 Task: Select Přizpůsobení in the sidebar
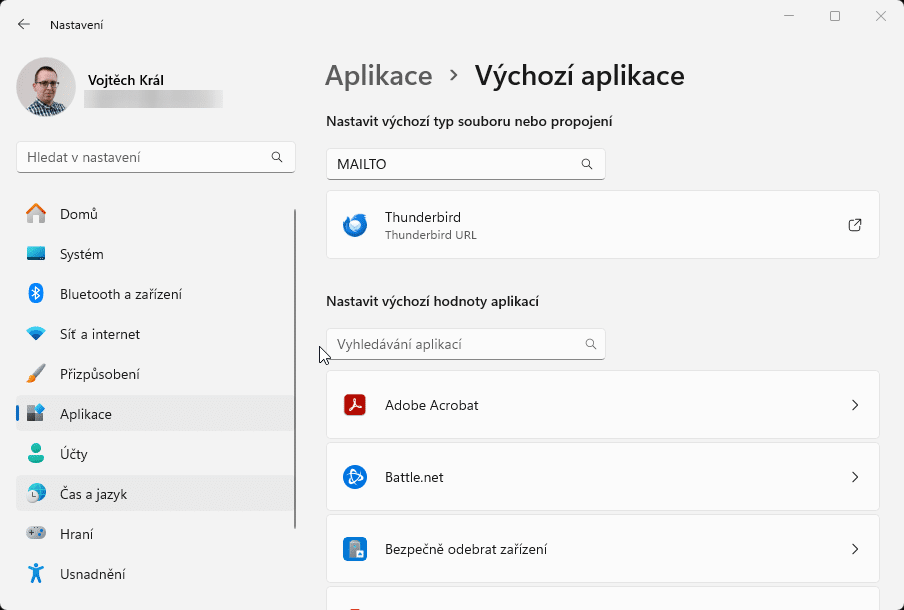[100, 374]
